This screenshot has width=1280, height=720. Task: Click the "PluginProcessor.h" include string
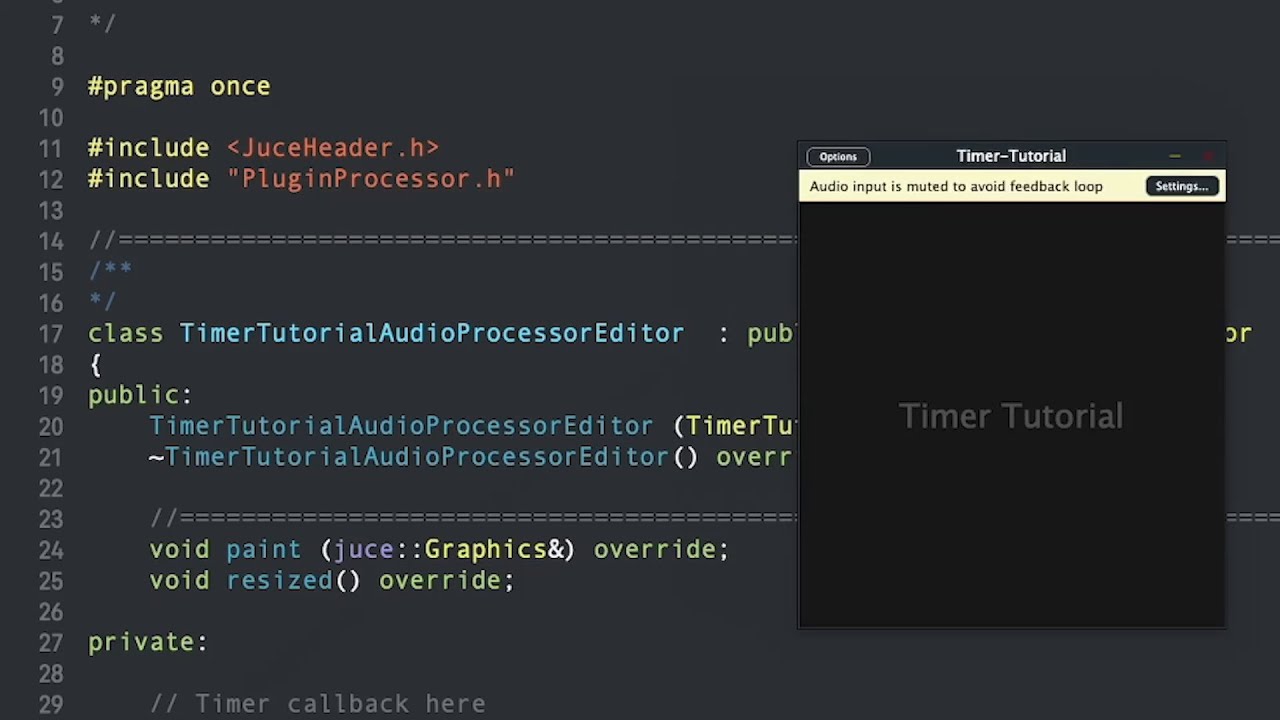(371, 179)
